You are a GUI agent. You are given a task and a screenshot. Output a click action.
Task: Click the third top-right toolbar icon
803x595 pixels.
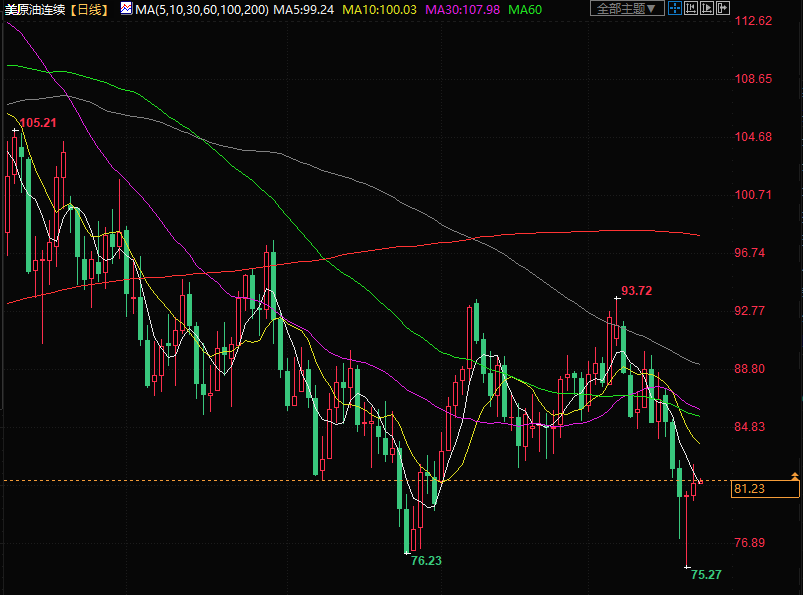point(709,9)
